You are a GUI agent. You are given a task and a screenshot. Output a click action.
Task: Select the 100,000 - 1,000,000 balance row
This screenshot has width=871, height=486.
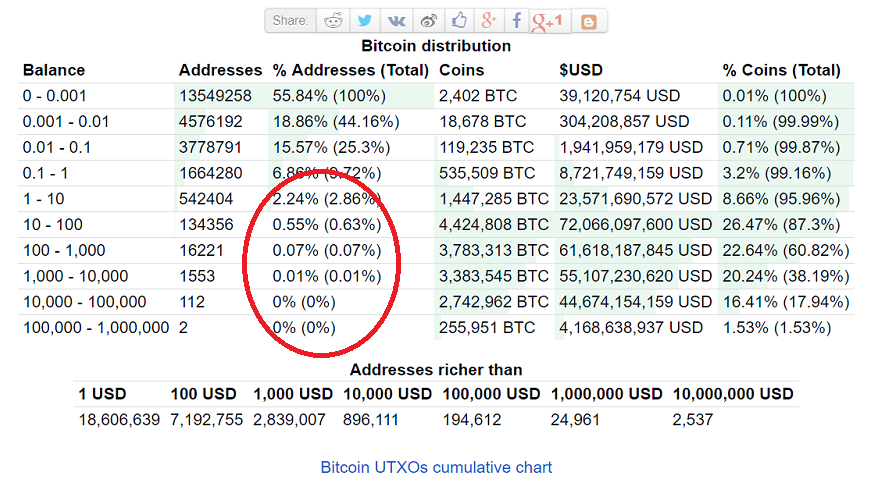(96, 328)
